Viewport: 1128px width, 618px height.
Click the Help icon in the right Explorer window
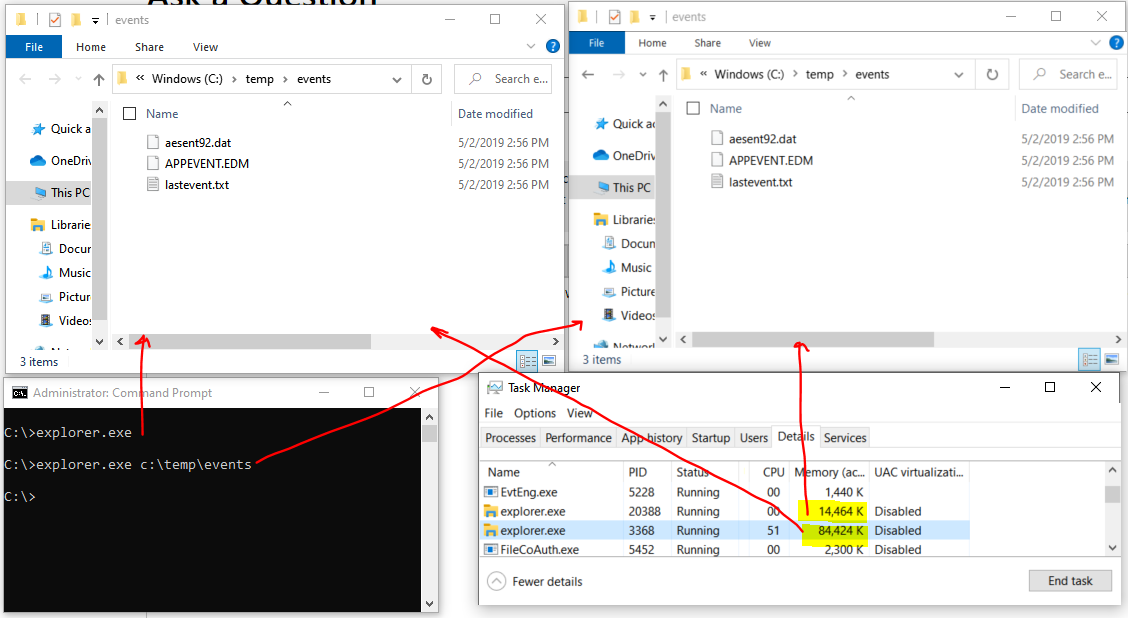pos(1116,42)
